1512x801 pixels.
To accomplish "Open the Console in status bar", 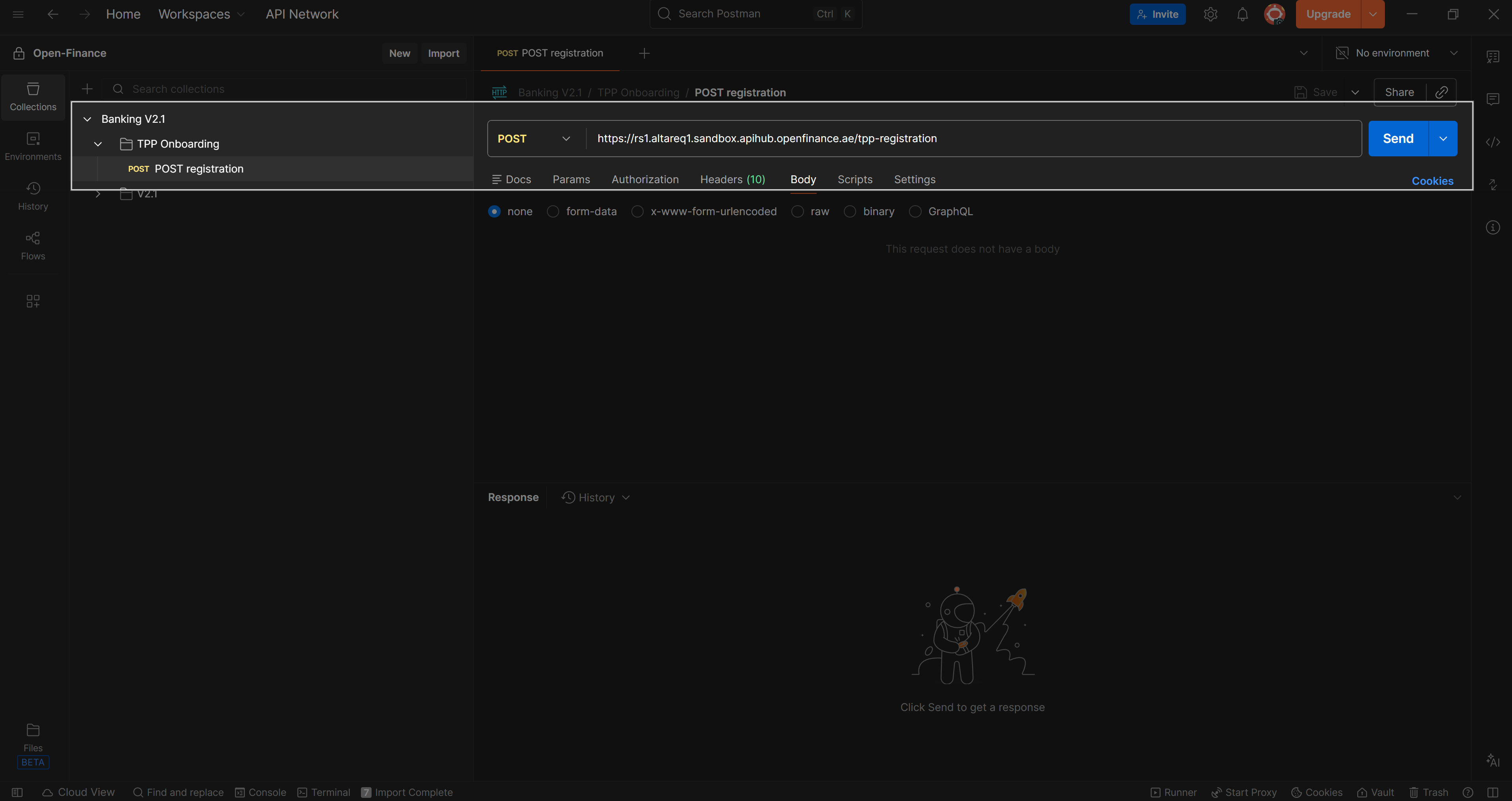I will 261,792.
